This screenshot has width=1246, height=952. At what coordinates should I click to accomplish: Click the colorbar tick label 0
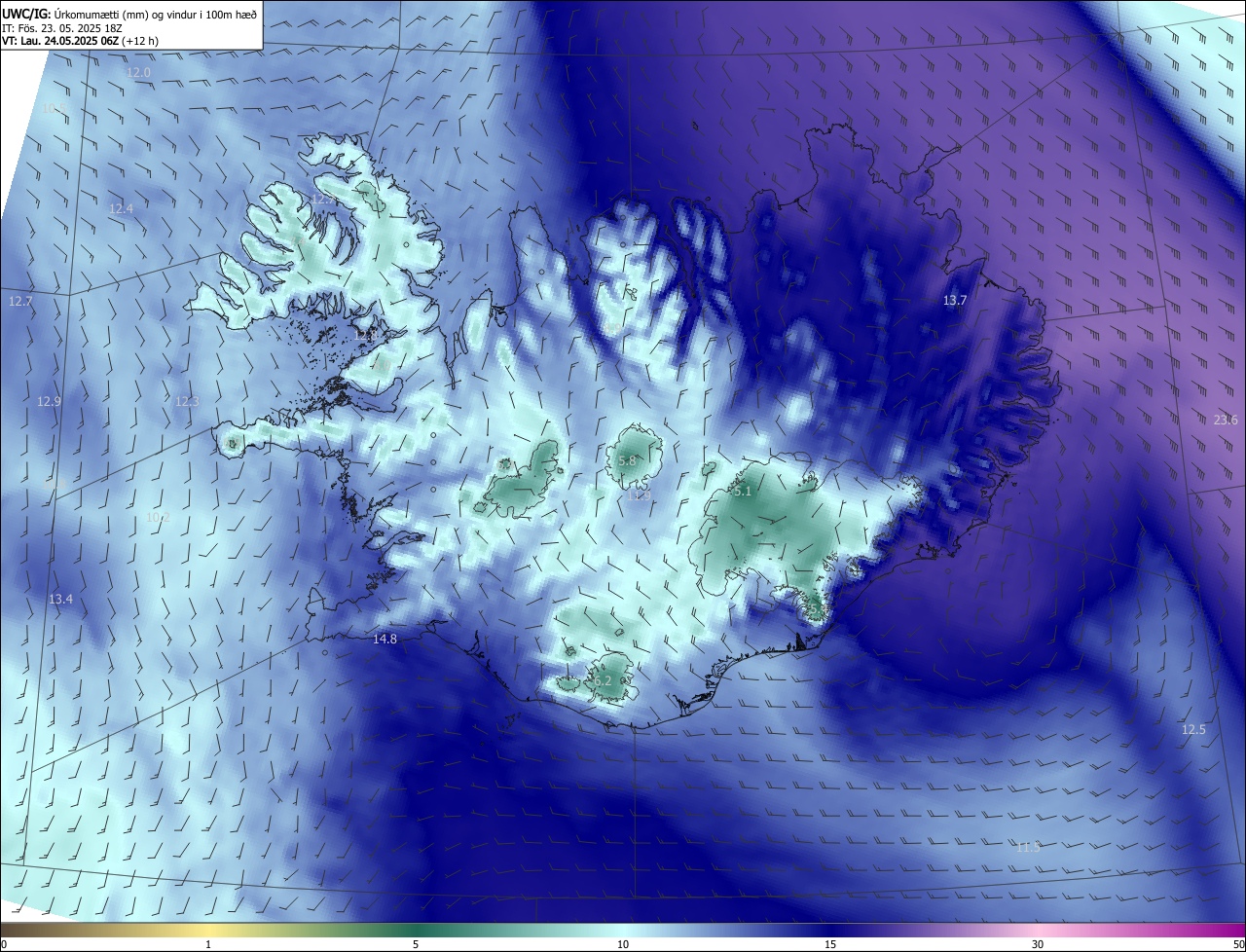[4, 945]
